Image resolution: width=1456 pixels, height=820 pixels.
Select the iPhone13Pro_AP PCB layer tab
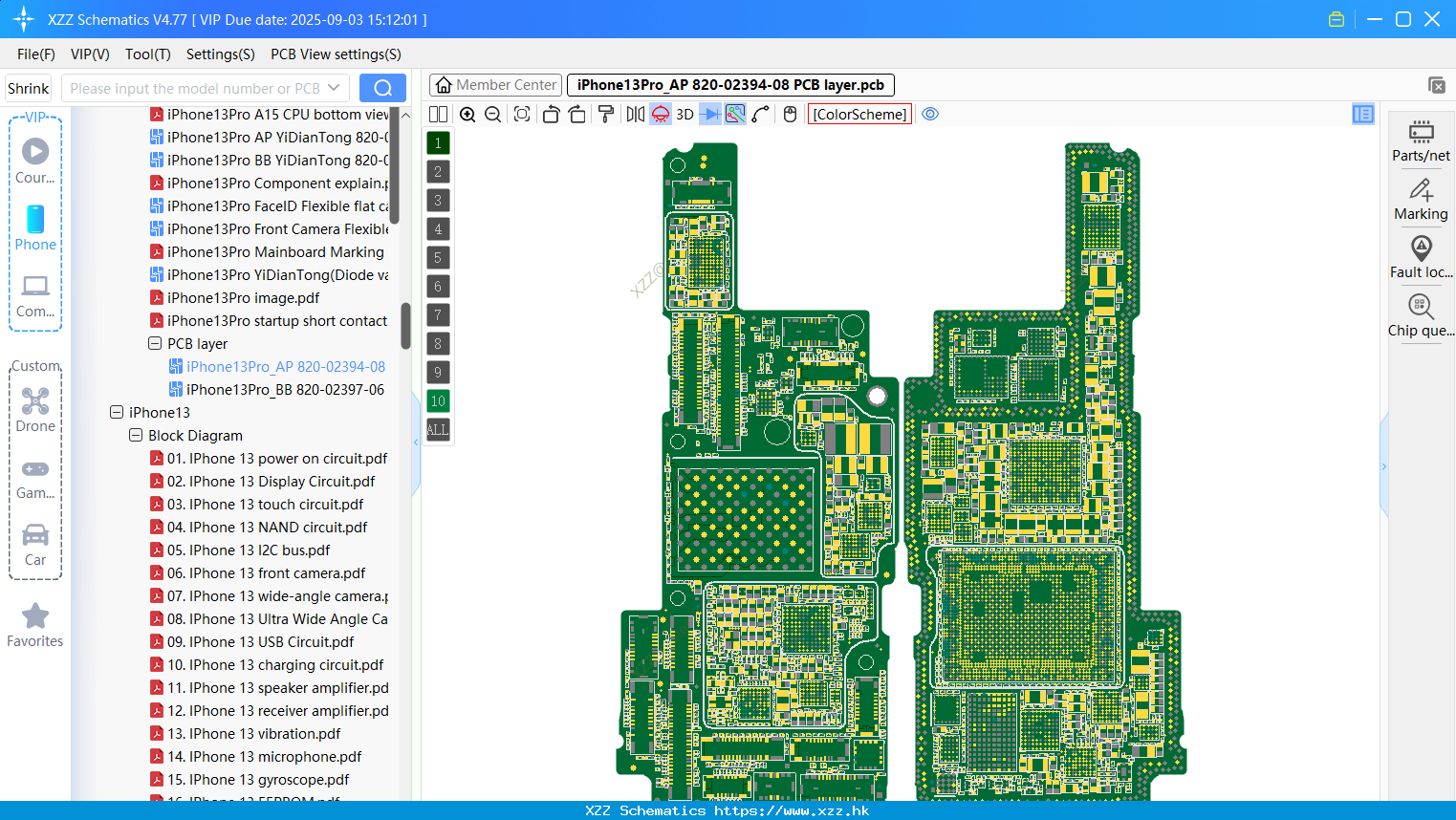click(730, 85)
